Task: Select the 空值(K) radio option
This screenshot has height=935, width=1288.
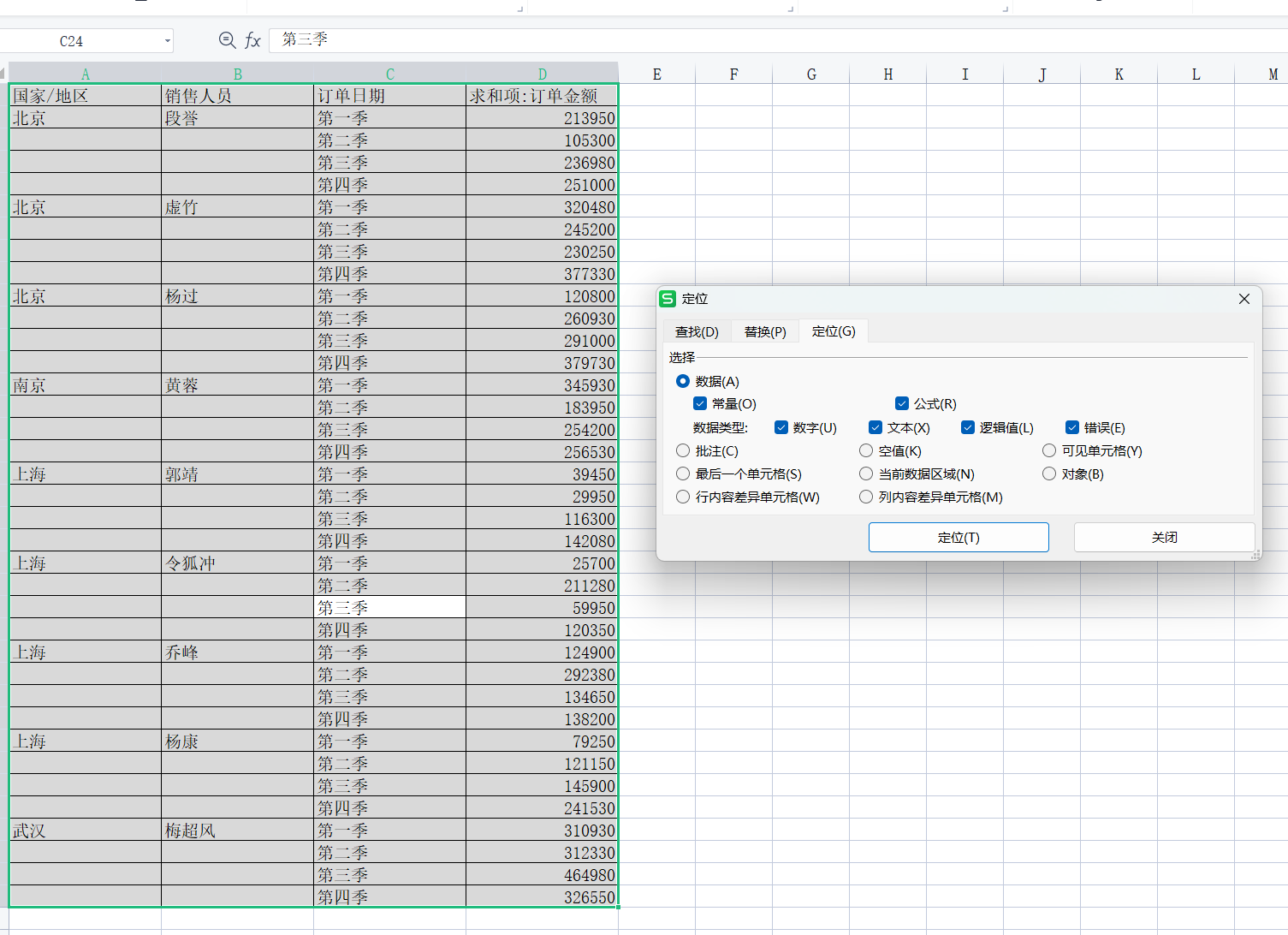Action: tap(866, 451)
